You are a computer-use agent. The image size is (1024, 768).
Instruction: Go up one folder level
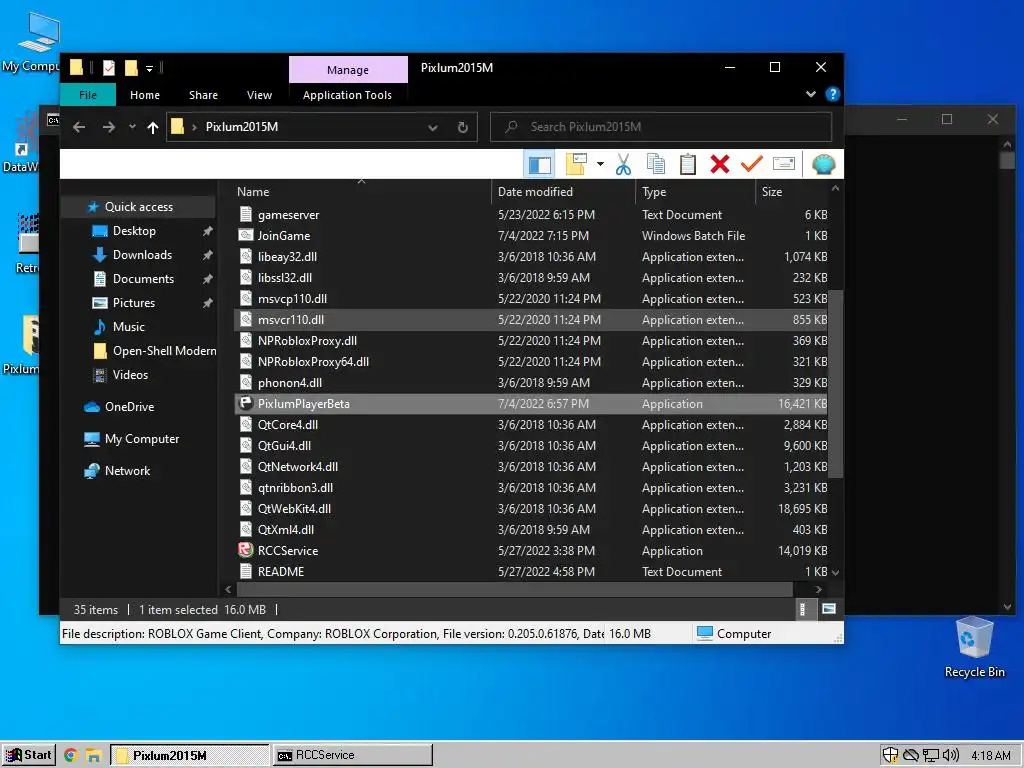[x=153, y=127]
